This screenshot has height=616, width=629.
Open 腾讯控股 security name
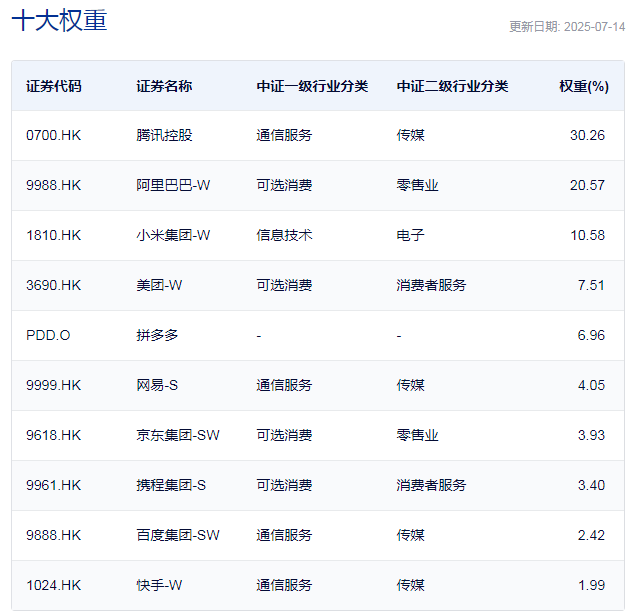pyautogui.click(x=164, y=135)
